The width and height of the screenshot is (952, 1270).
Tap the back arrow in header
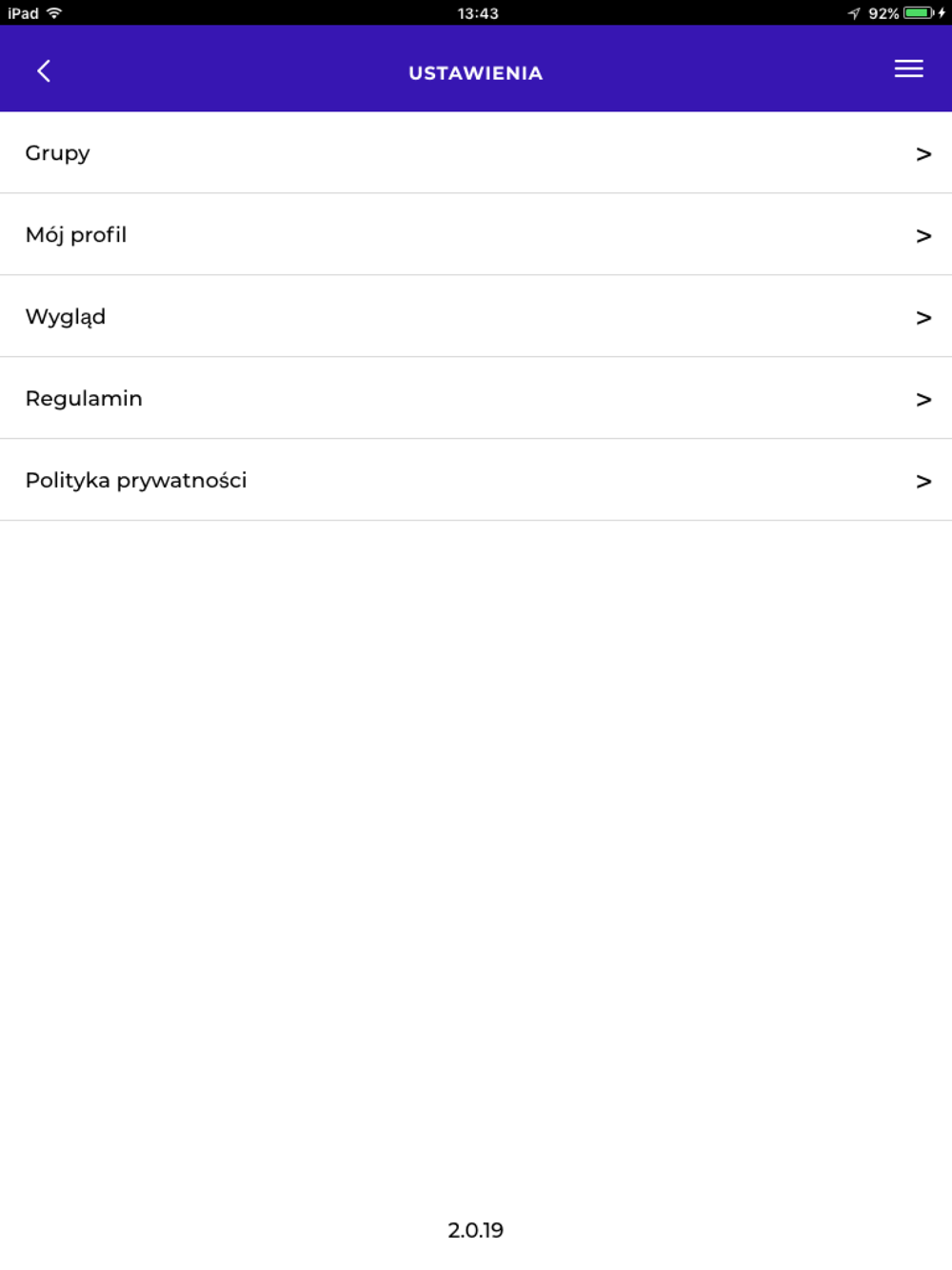point(44,71)
